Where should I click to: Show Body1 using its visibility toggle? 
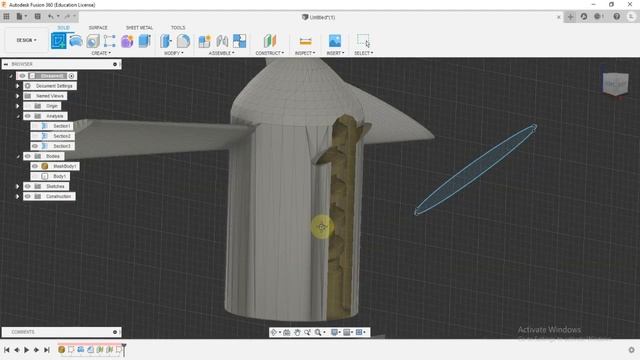pyautogui.click(x=35, y=176)
